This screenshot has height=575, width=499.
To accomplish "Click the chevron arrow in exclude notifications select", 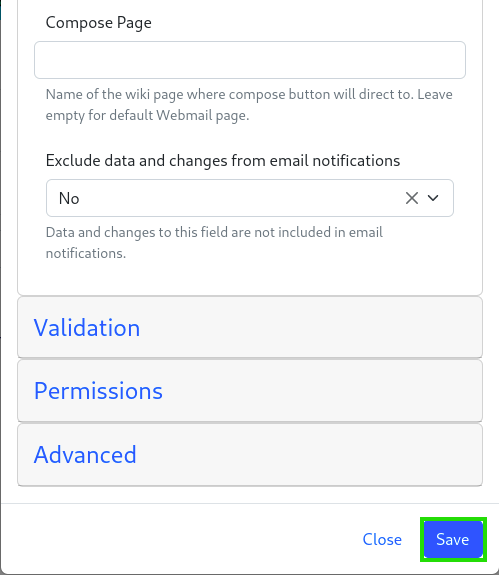I will (x=433, y=198).
